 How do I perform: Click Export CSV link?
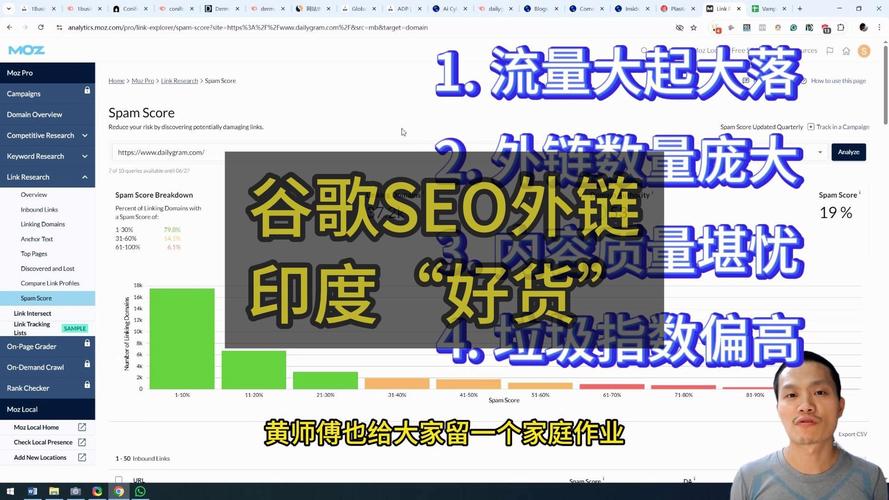[853, 434]
